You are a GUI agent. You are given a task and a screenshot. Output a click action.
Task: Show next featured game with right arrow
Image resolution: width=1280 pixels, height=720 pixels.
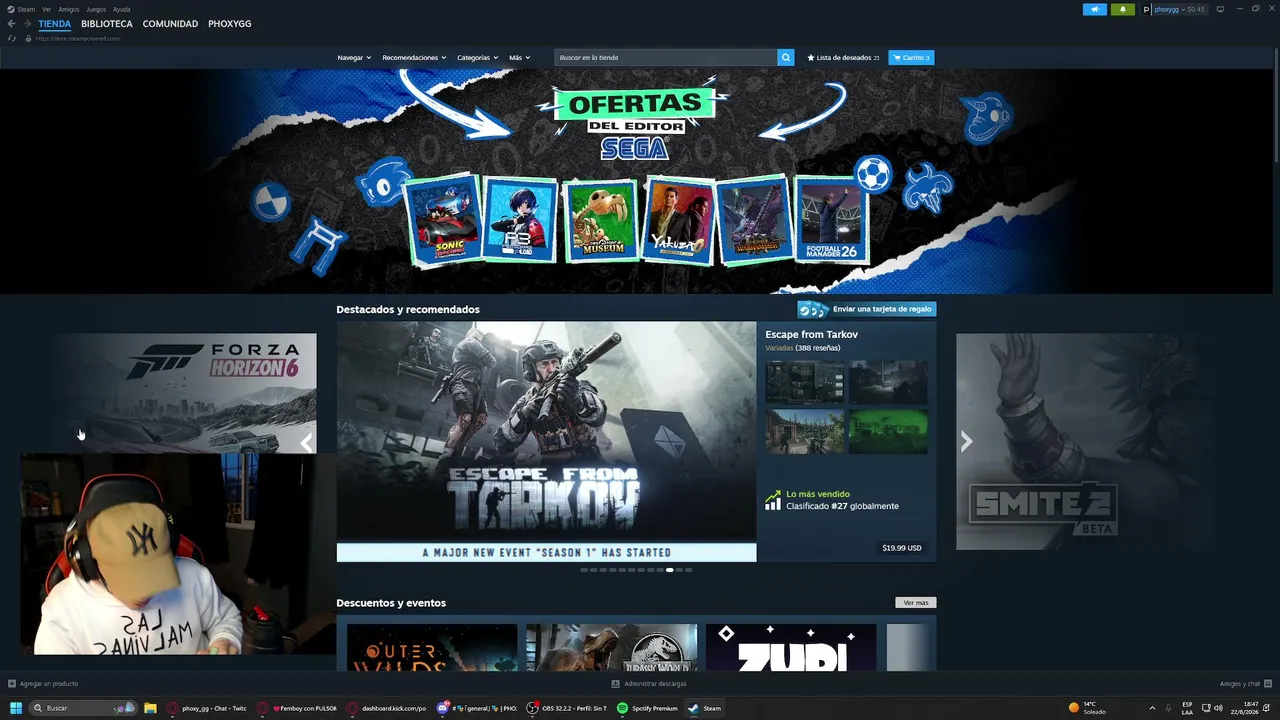pos(966,441)
